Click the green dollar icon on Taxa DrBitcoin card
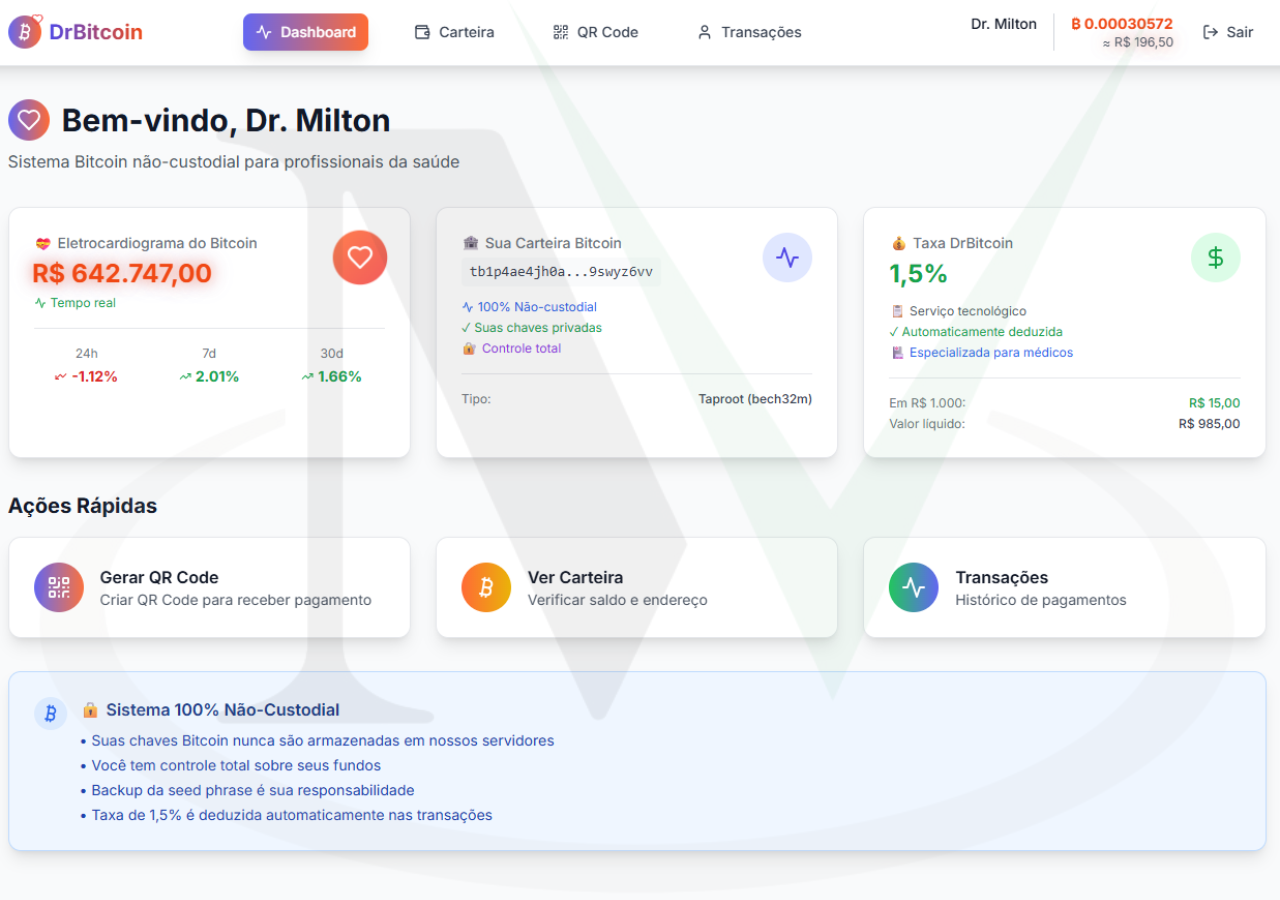 pos(1215,257)
